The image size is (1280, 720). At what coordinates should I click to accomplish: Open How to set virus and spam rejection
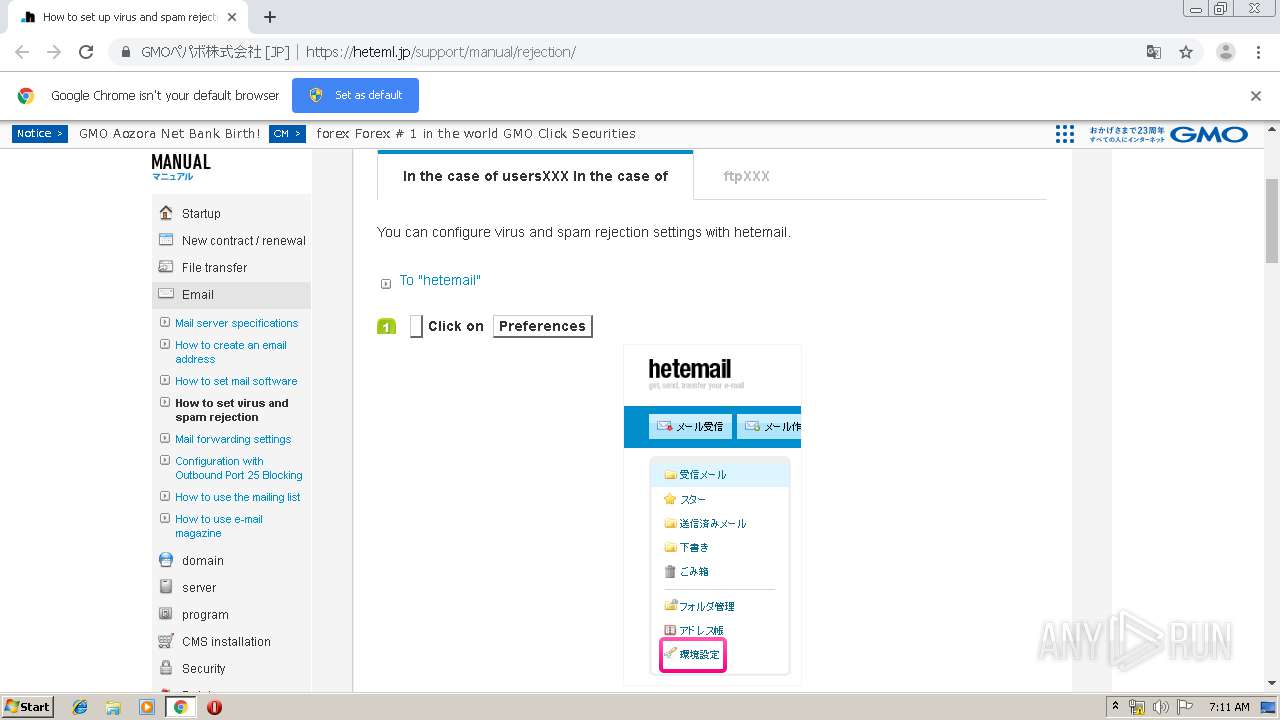point(231,410)
